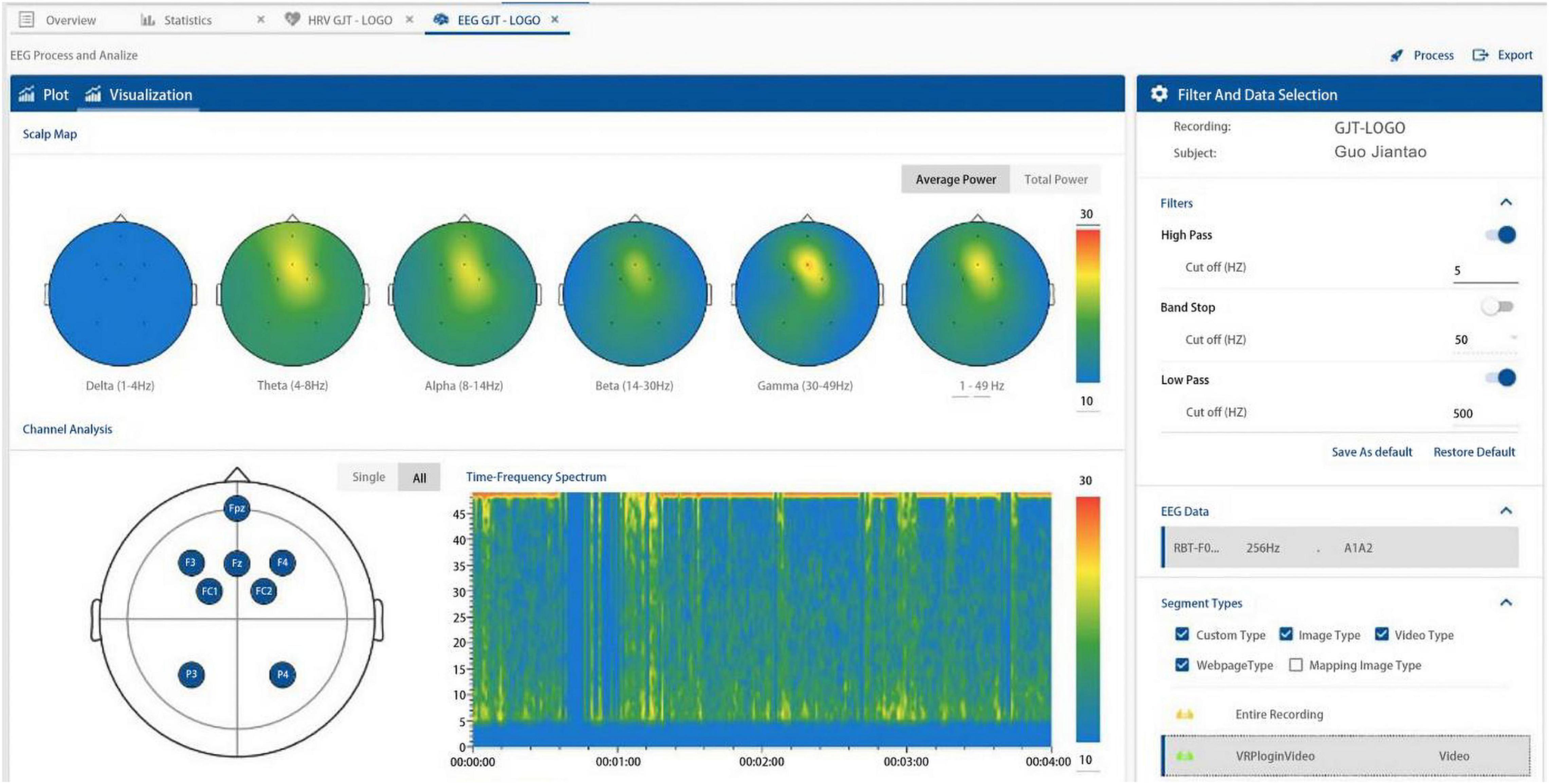Select the FC2 electrode

click(263, 591)
